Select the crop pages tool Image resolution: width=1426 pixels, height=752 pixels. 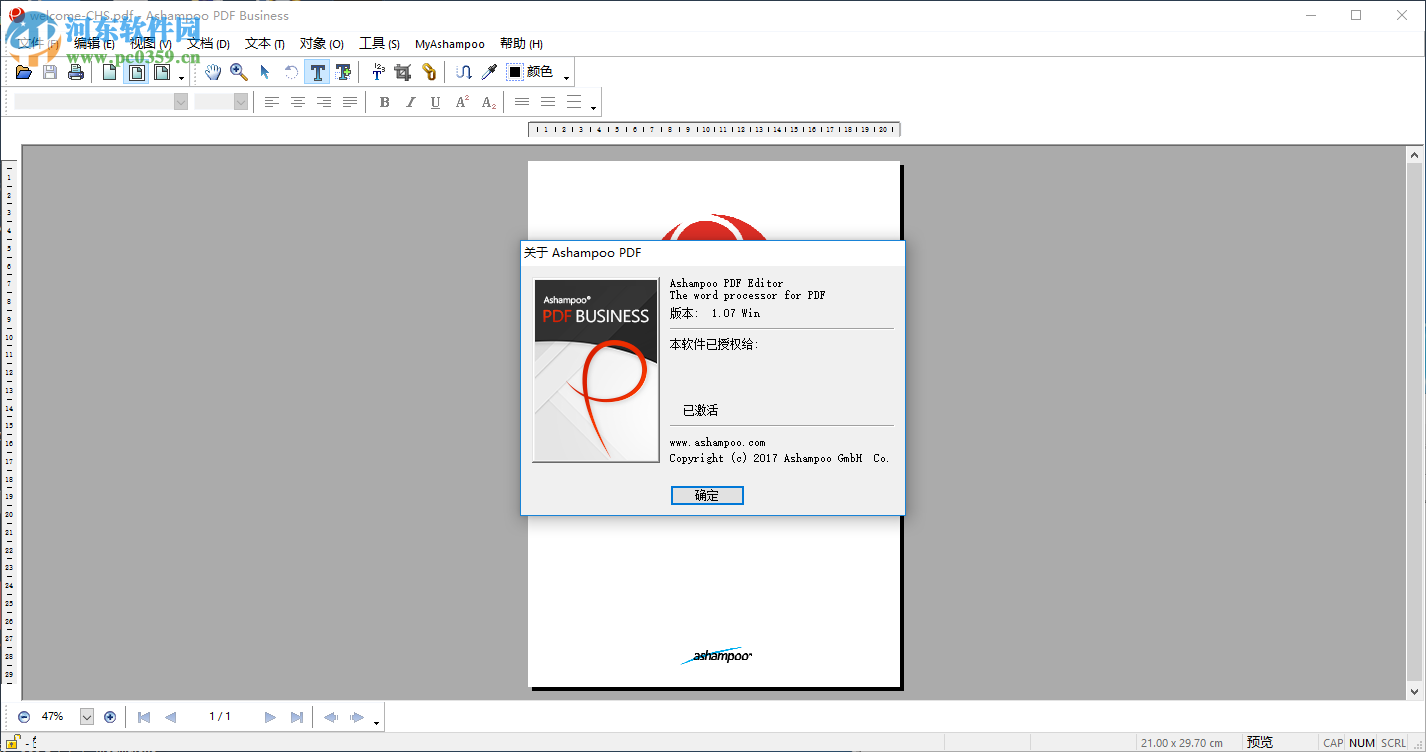(x=402, y=71)
